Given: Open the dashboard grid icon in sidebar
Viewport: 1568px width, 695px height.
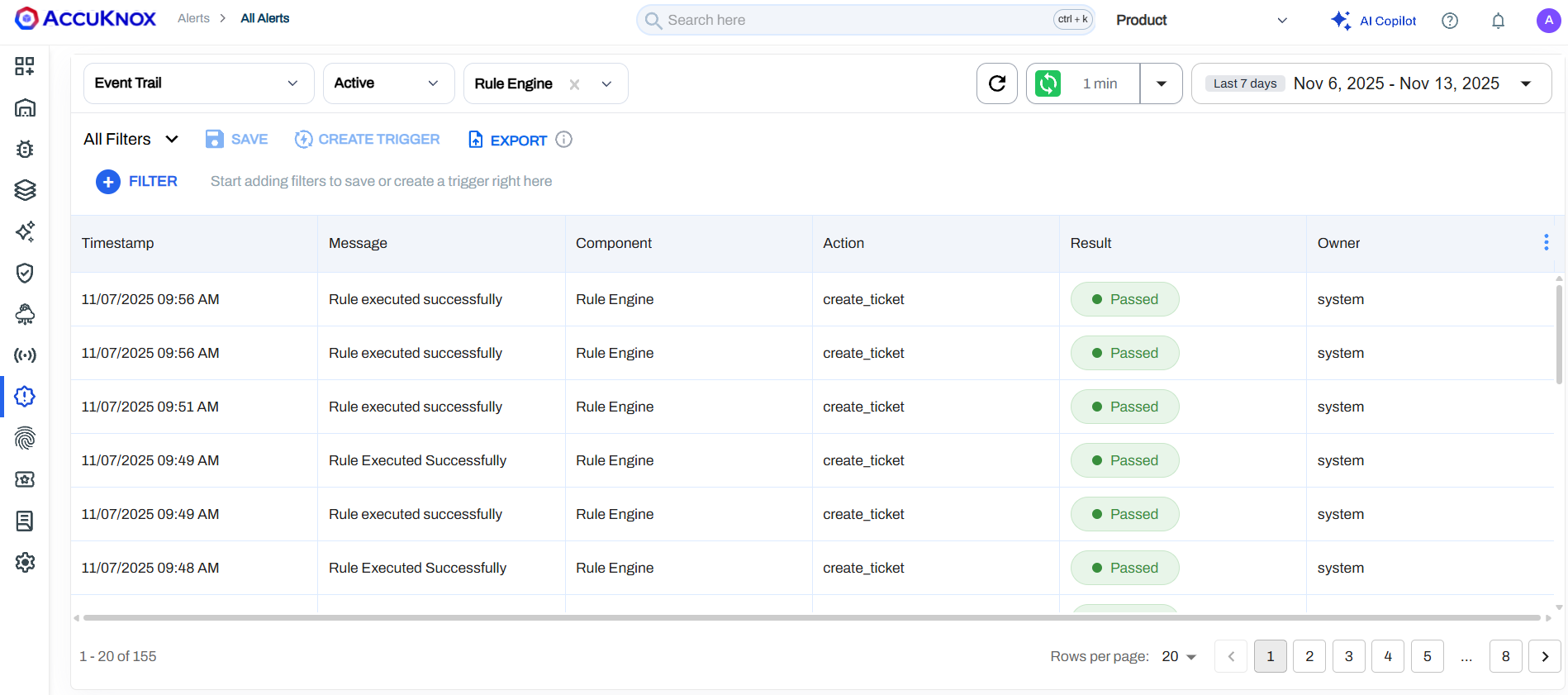Looking at the screenshot, I should pyautogui.click(x=25, y=66).
